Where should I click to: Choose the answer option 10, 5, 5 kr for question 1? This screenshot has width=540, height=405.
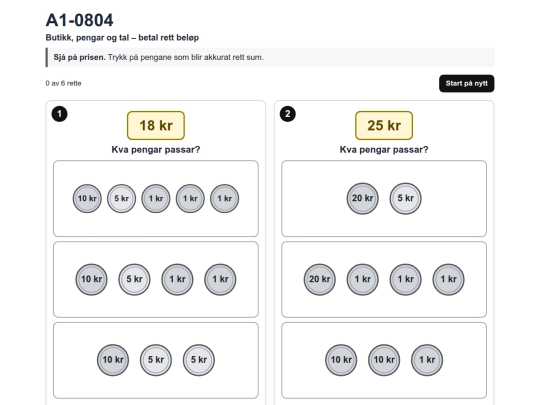(x=156, y=360)
